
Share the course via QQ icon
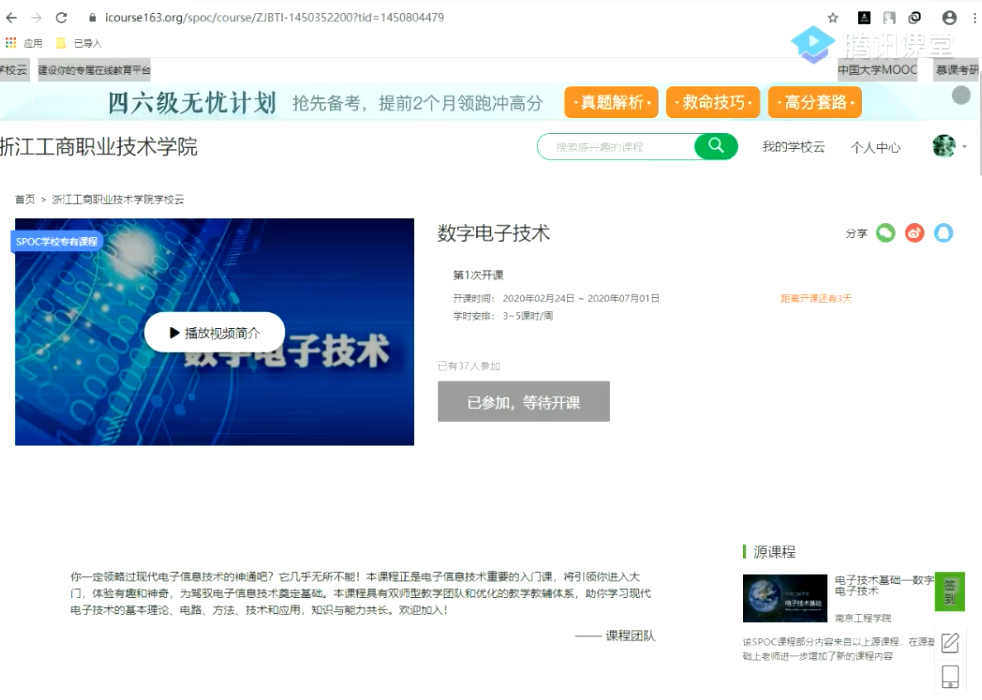pyautogui.click(x=943, y=233)
